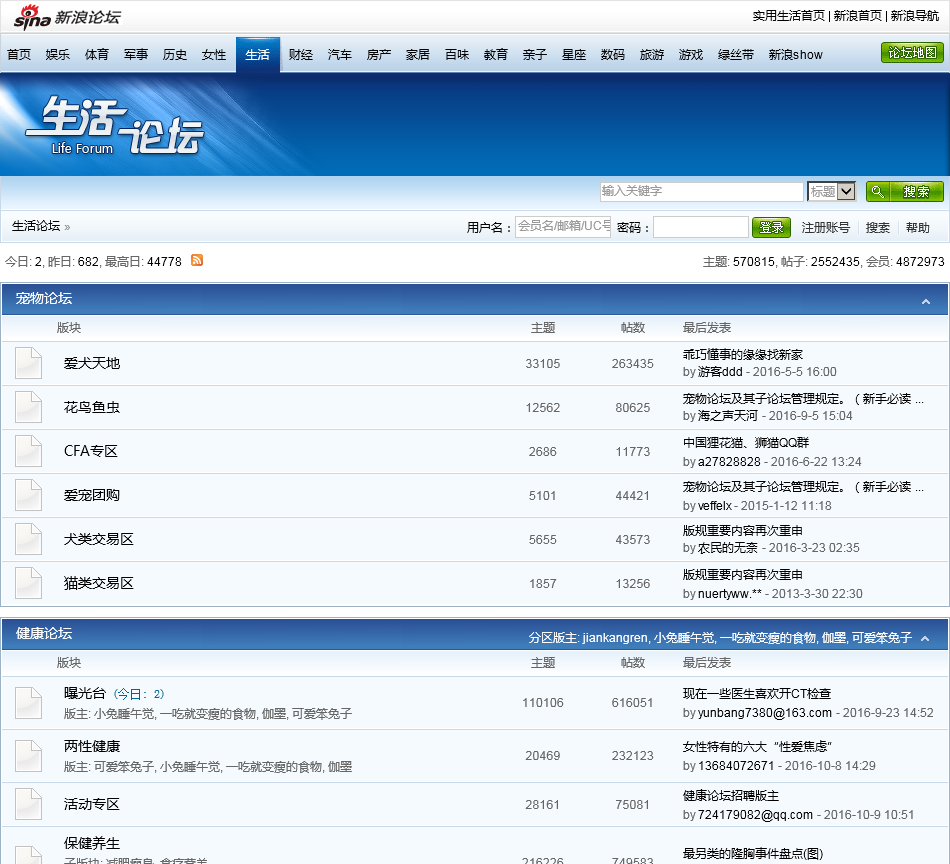The image size is (950, 864).
Task: Open the 绿丝带 nav tab
Action: (x=736, y=55)
